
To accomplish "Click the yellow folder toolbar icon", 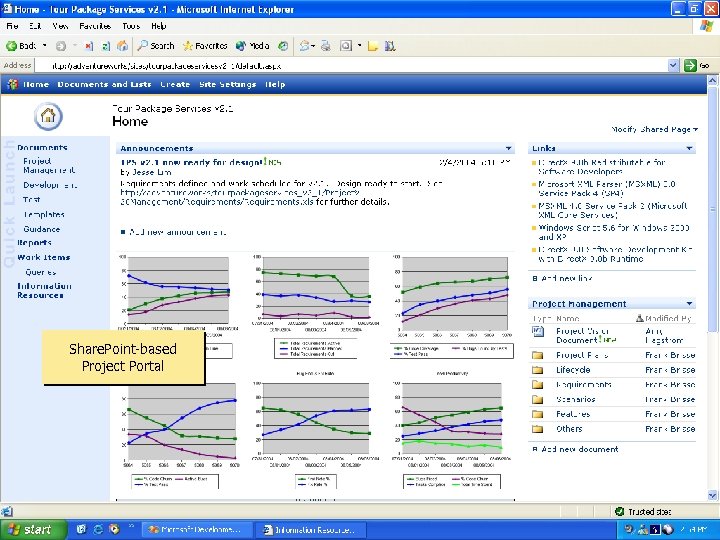I will pyautogui.click(x=373, y=46).
